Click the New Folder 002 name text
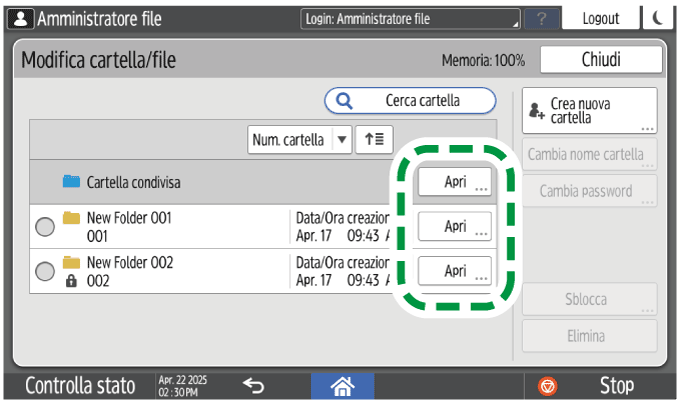This screenshot has height=404, width=680. point(130,262)
